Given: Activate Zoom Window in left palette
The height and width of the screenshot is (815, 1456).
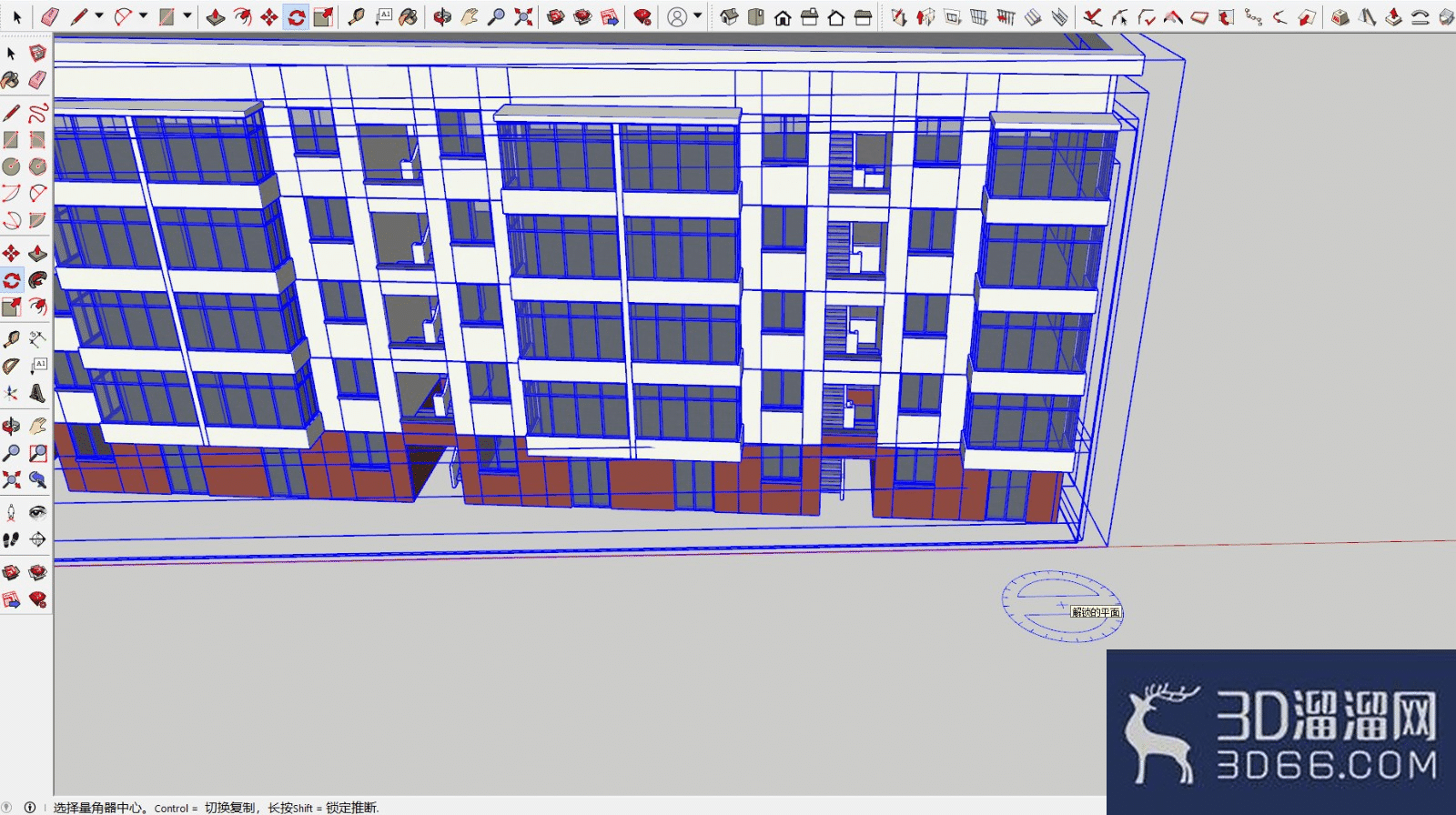Looking at the screenshot, I should click(x=37, y=452).
